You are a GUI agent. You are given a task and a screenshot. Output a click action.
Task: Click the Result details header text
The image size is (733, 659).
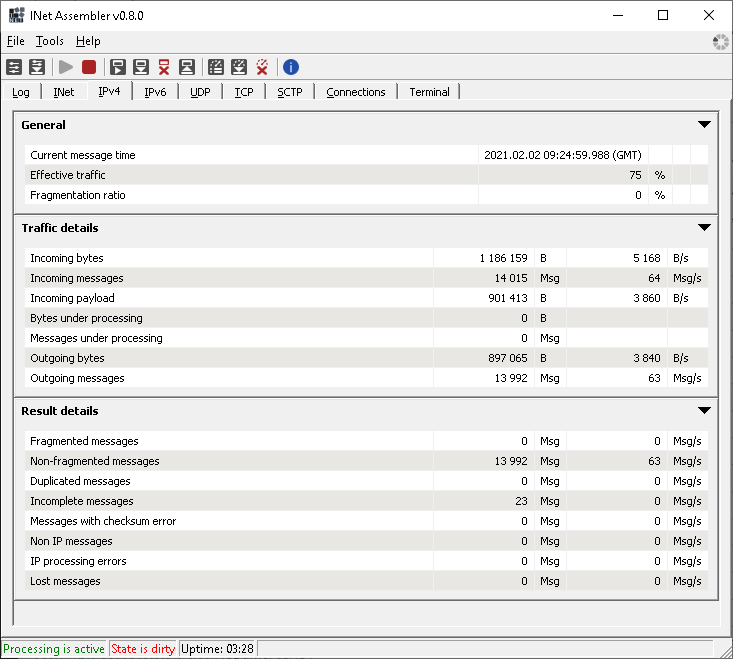pyautogui.click(x=60, y=411)
